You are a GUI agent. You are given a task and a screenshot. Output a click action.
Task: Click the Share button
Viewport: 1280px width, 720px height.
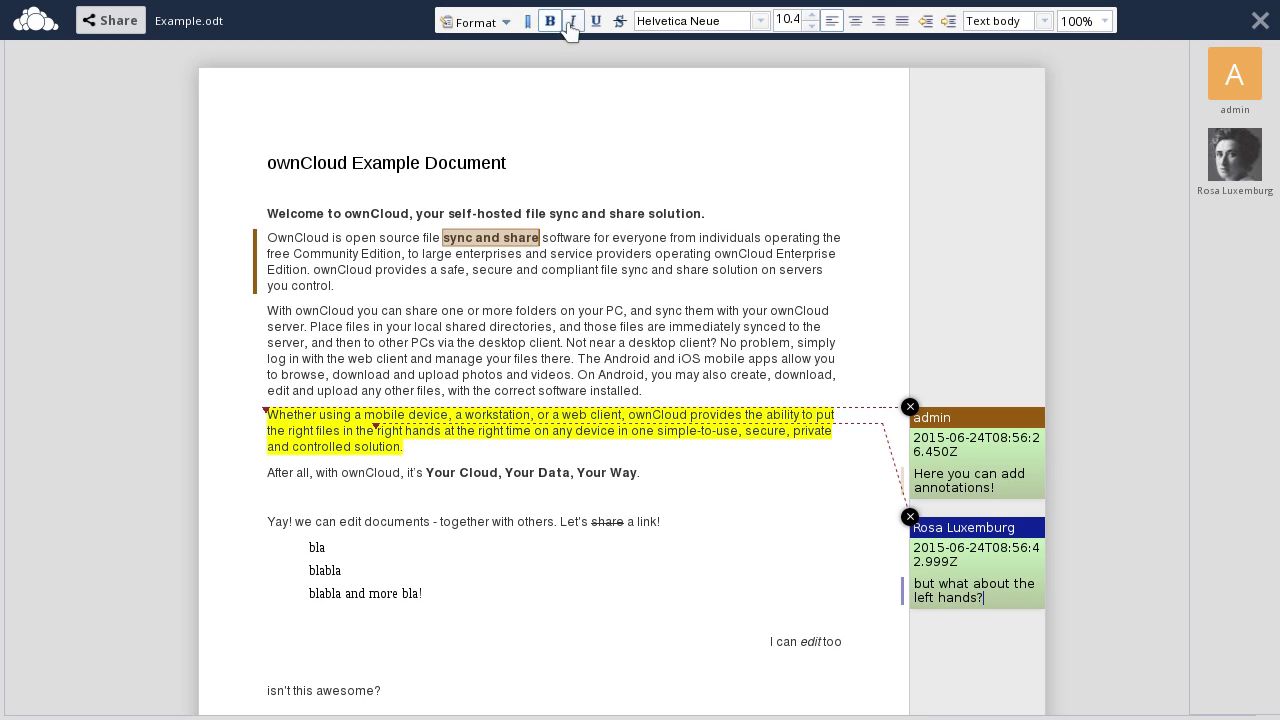tap(110, 20)
